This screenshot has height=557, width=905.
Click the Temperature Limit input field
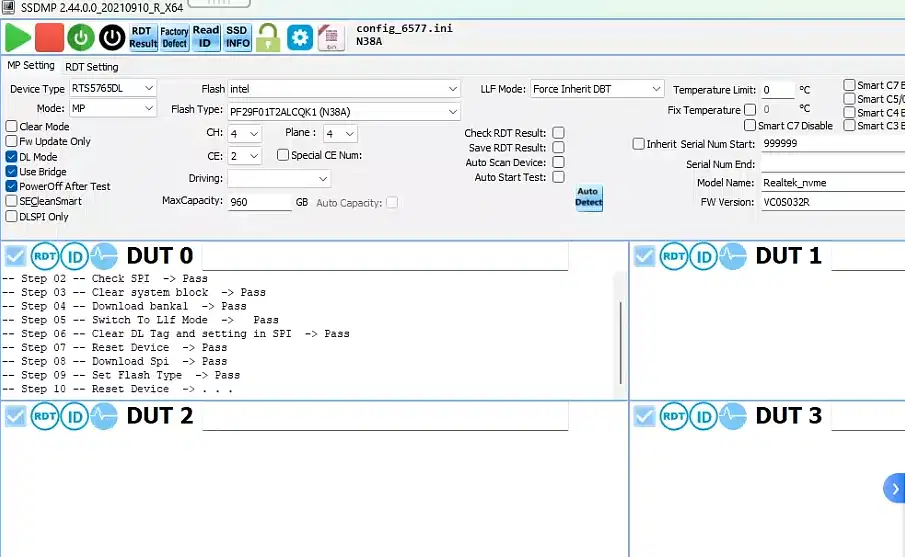point(777,90)
